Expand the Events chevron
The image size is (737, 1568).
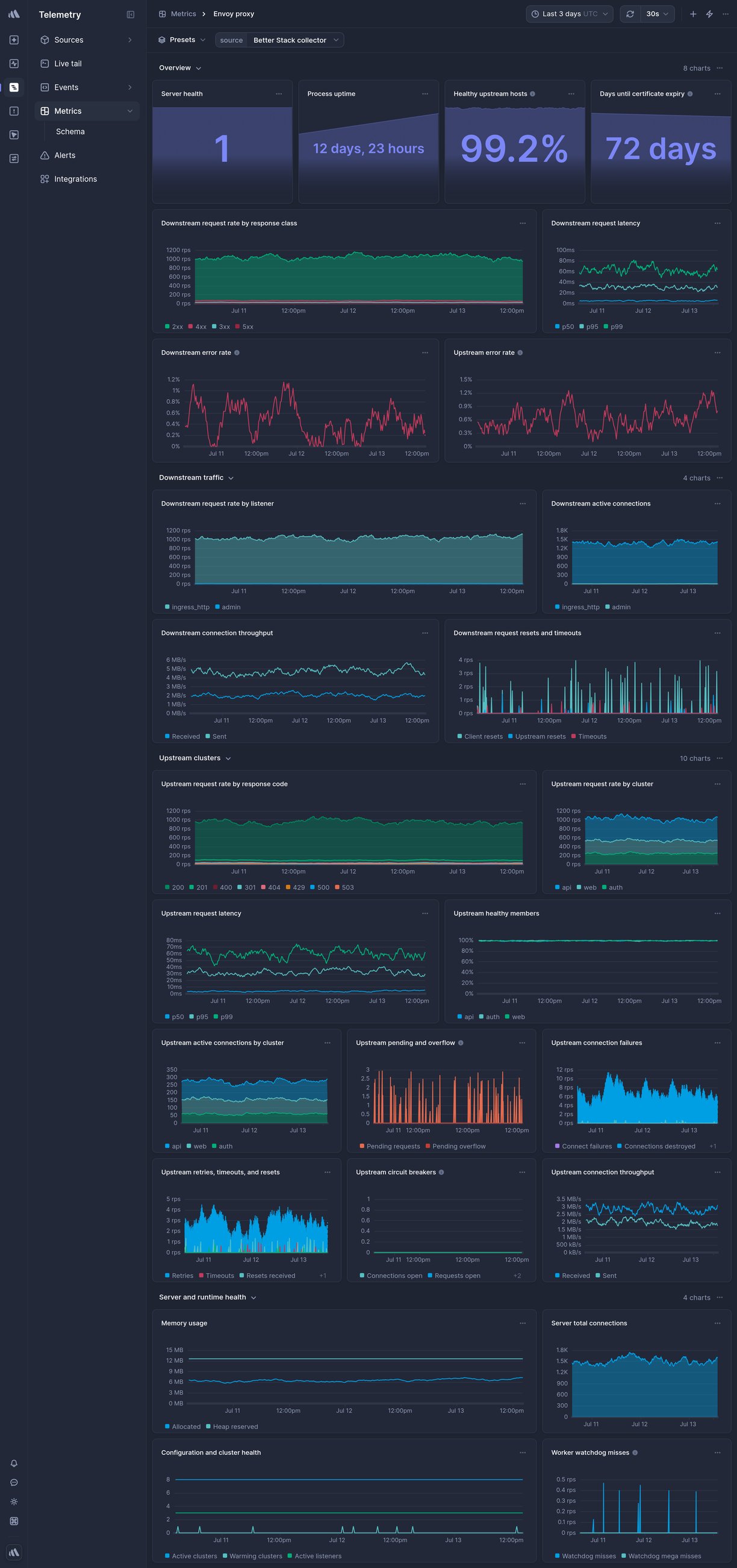tap(129, 87)
